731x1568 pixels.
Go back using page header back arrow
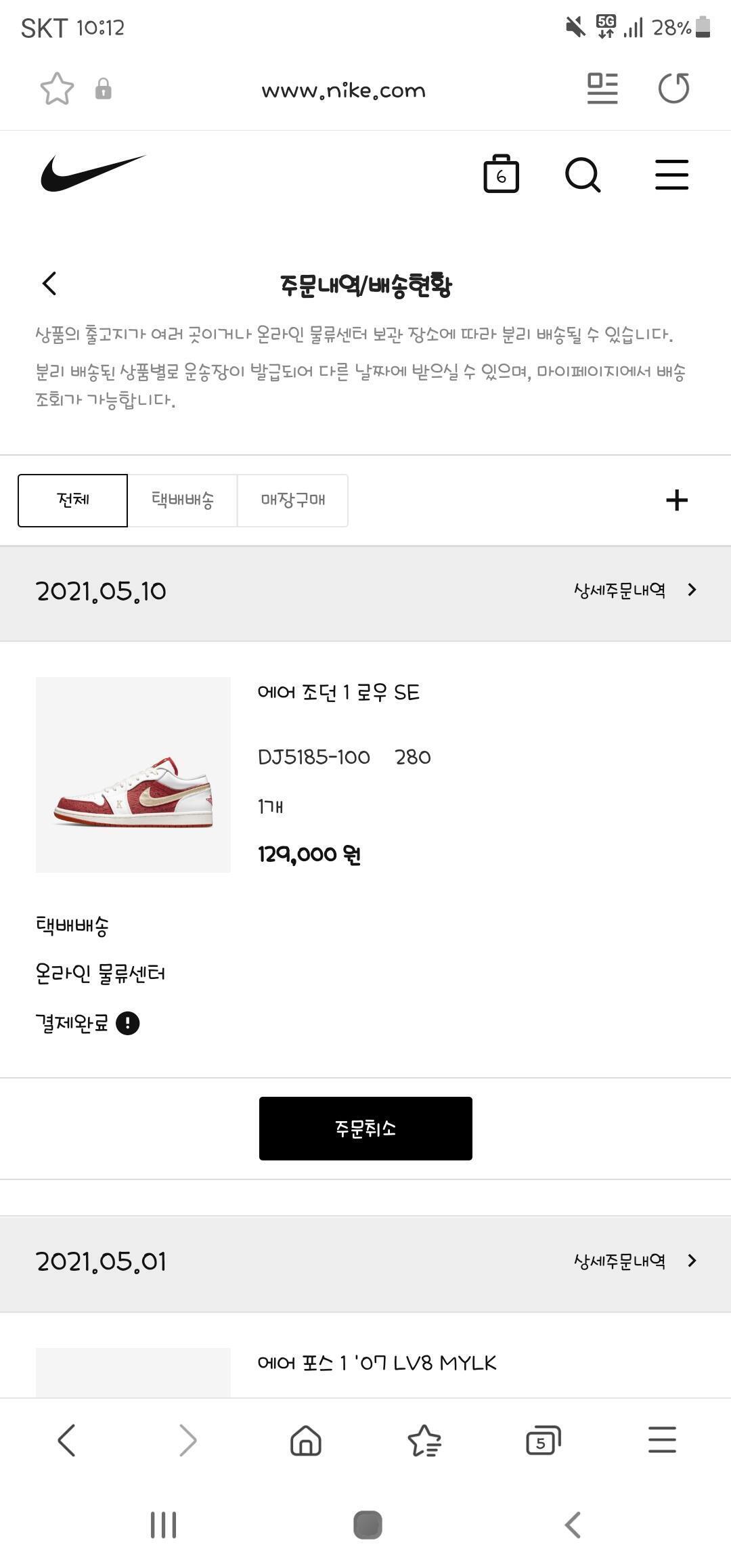(x=49, y=284)
